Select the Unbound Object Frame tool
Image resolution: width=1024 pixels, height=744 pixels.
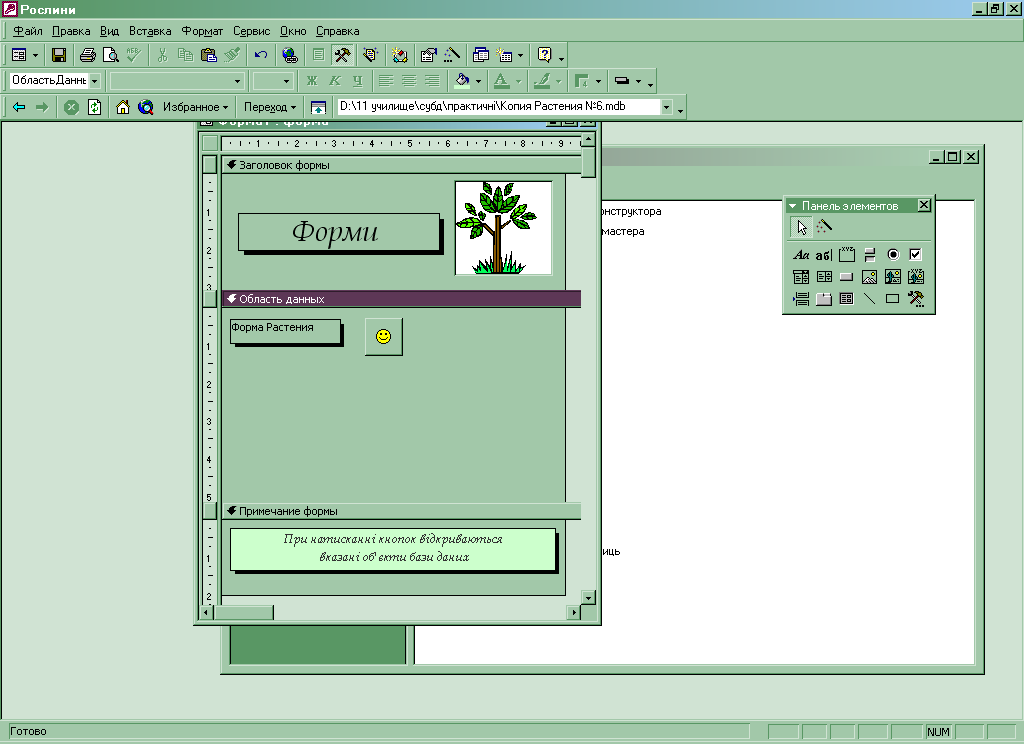point(893,277)
